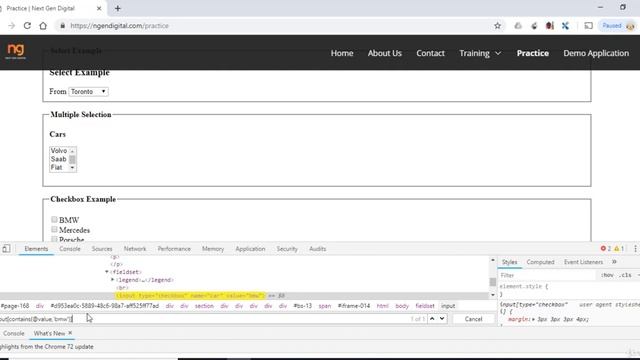Image resolution: width=640 pixels, height=360 pixels.
Task: Focus the Styles Filter input
Action: point(547,275)
